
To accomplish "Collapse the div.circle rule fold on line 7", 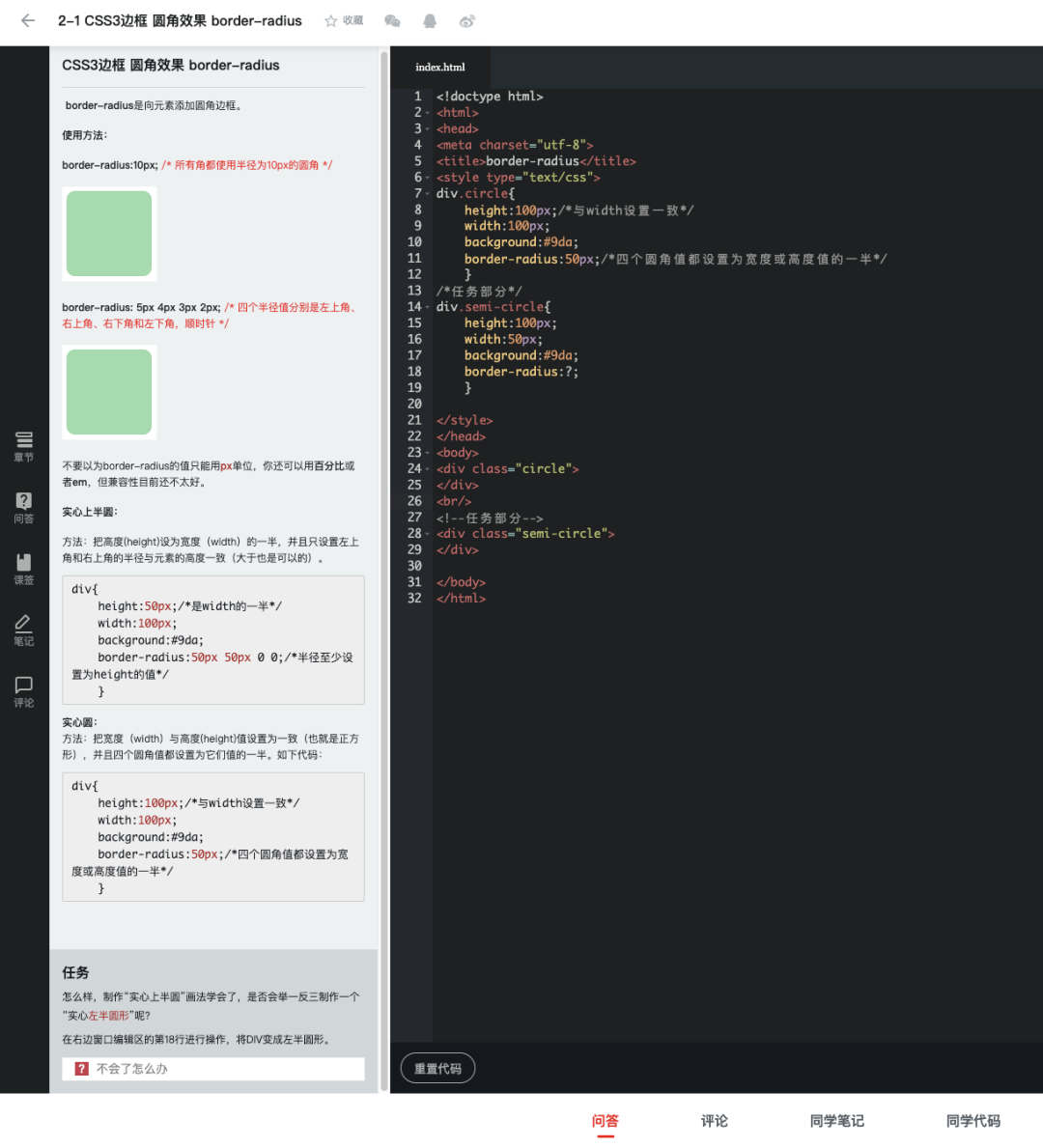I will pos(428,194).
